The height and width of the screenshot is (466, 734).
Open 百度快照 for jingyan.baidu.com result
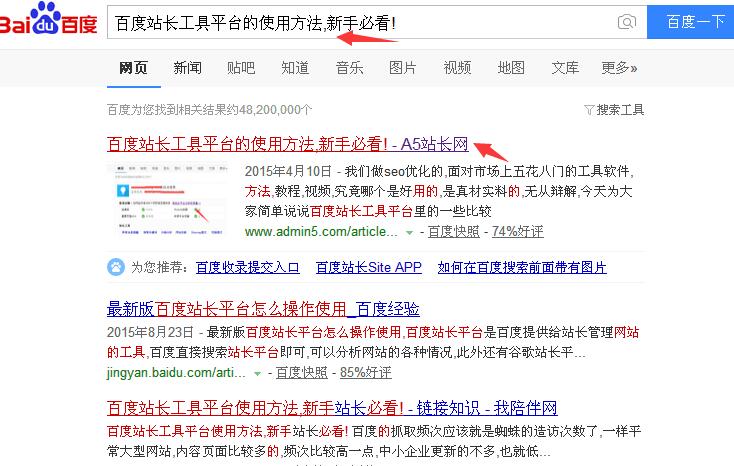point(301,373)
